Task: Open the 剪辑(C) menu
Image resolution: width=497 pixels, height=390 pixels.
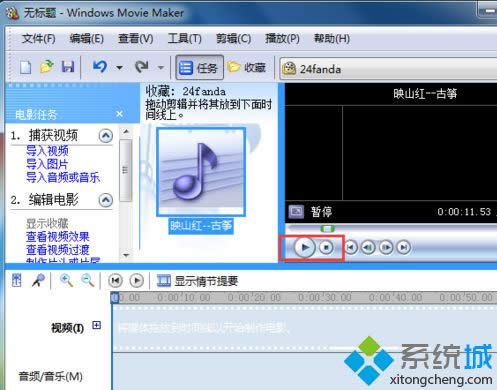Action: (233, 39)
